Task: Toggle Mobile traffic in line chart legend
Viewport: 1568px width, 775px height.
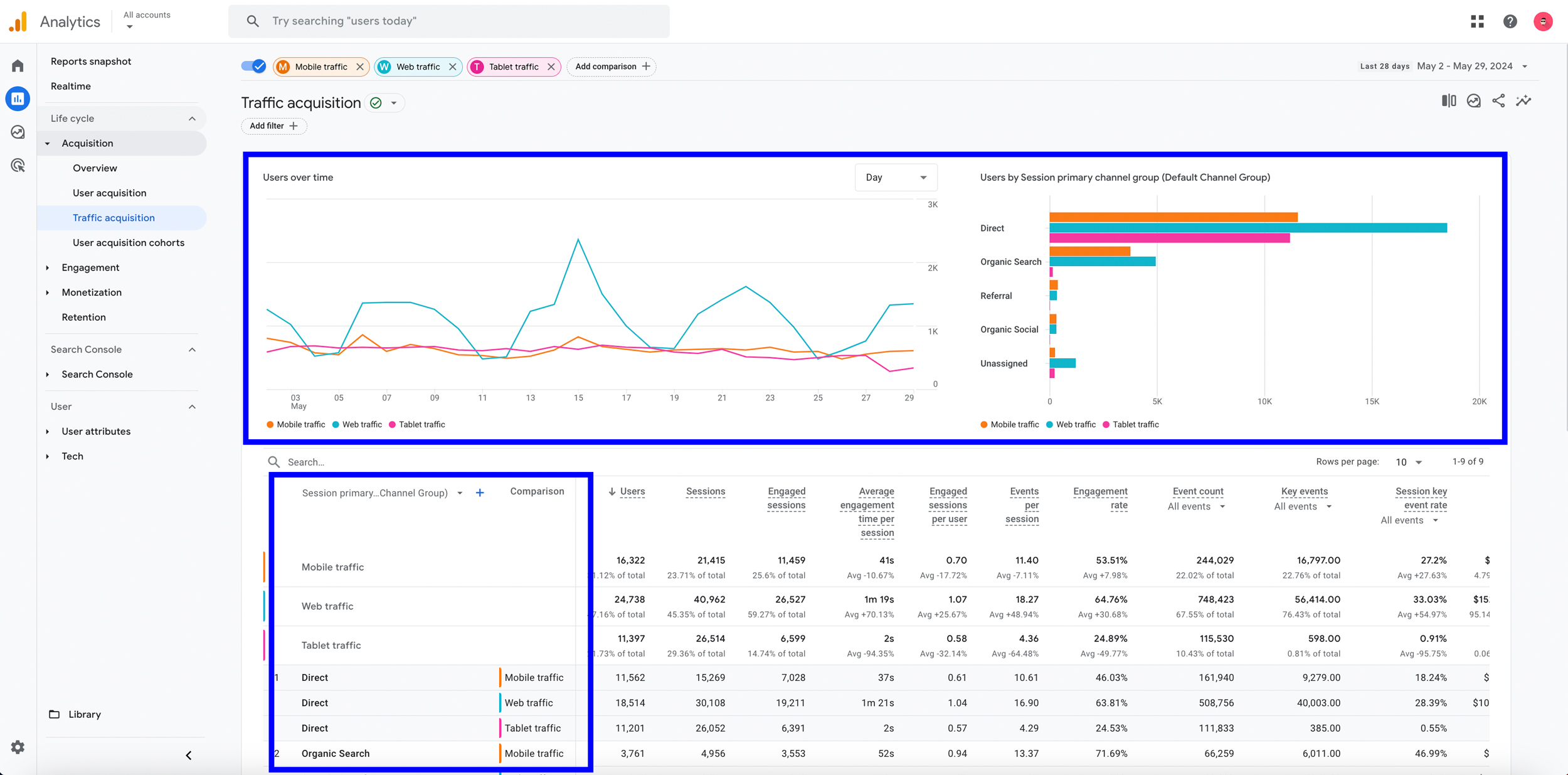Action: pyautogui.click(x=296, y=425)
